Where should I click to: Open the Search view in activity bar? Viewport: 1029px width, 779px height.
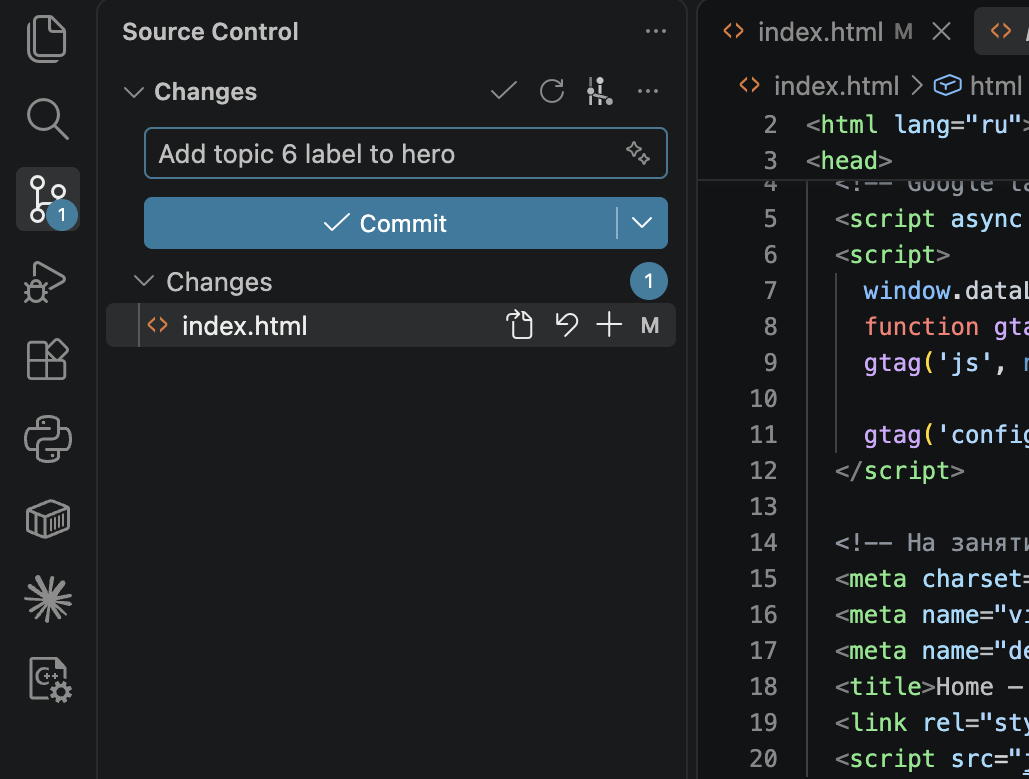[x=47, y=119]
